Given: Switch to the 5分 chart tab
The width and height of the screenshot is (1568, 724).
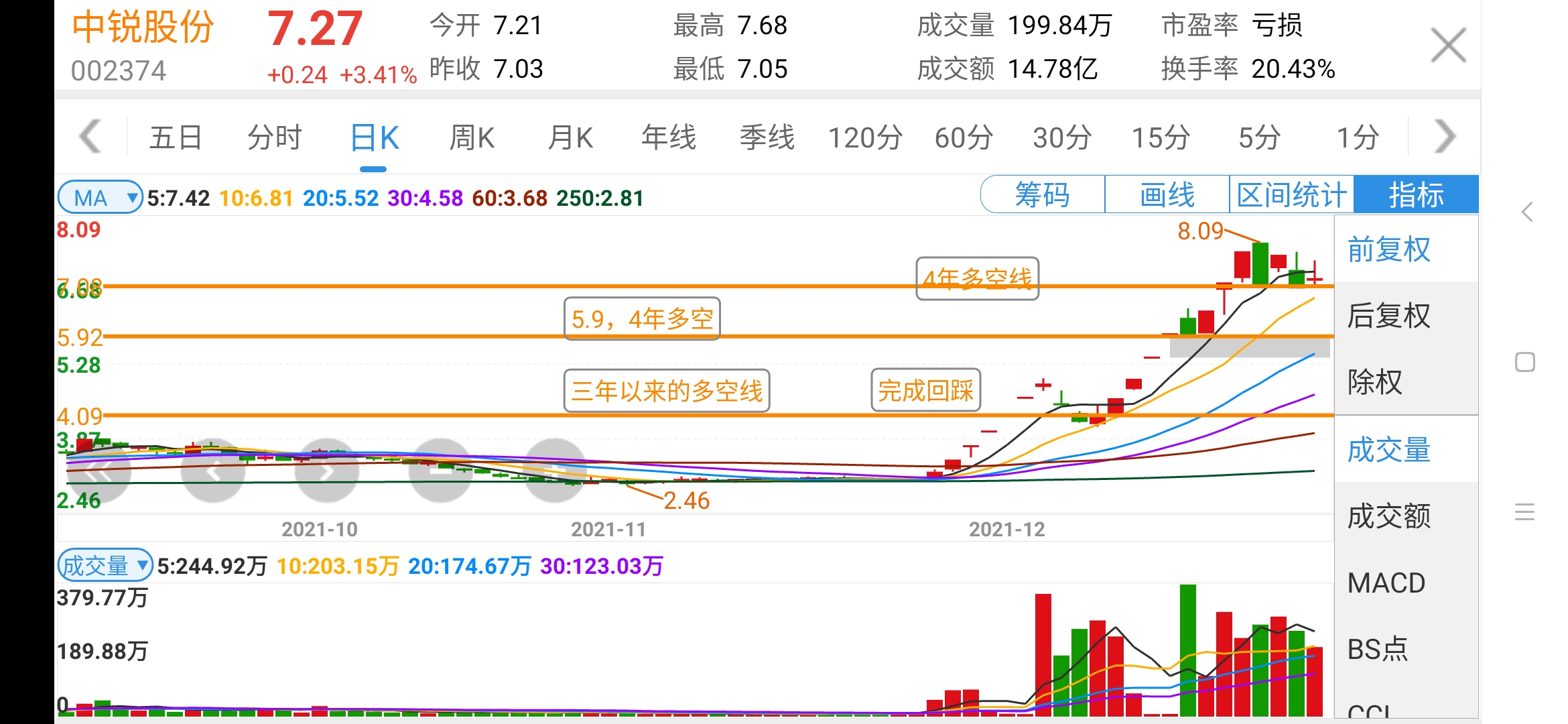Looking at the screenshot, I should 1260,138.
